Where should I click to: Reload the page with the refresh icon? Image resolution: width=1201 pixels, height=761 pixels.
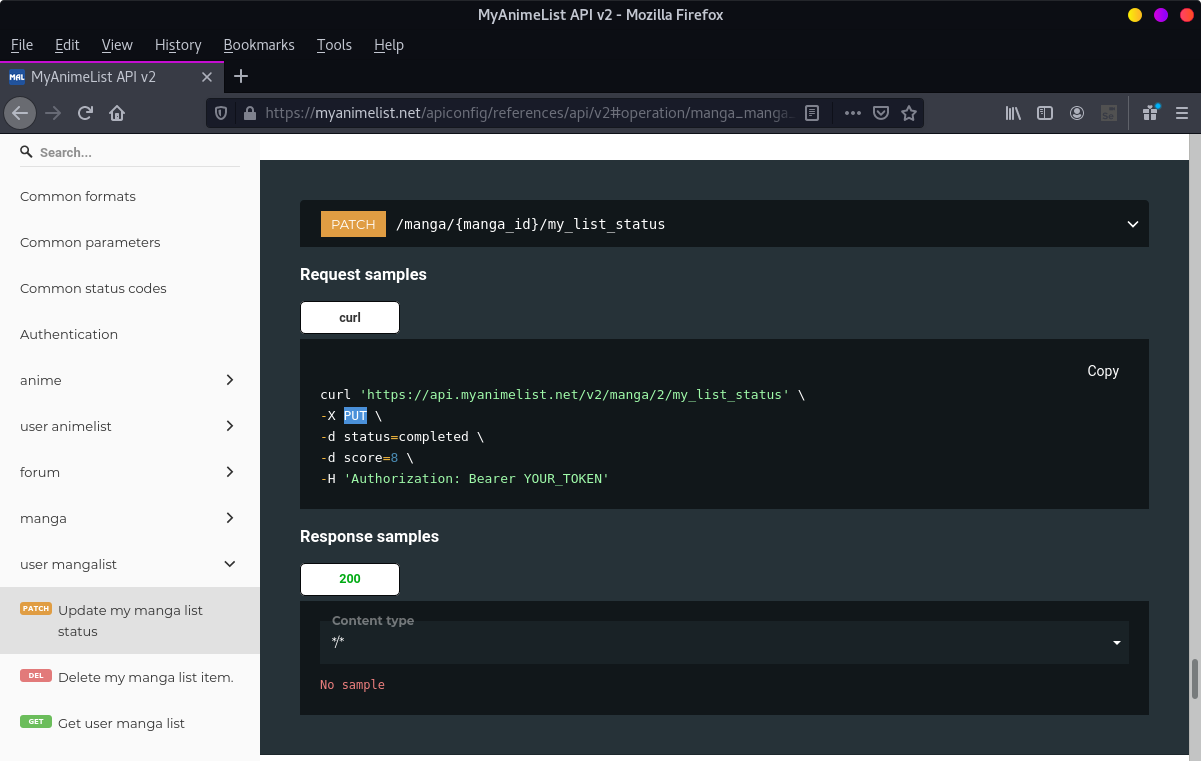[86, 113]
